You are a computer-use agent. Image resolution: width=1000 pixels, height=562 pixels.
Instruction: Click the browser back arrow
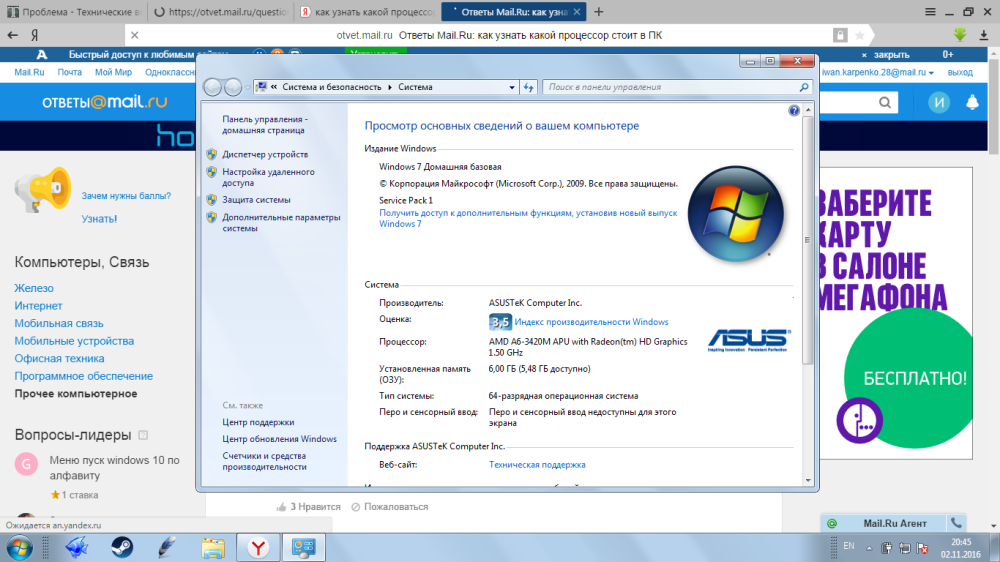tap(13, 35)
